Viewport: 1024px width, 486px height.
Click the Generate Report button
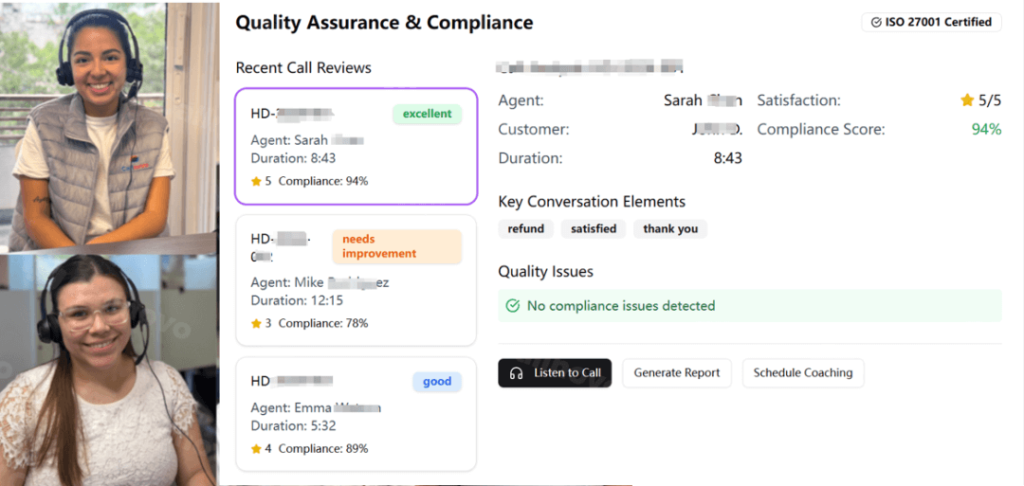coord(676,373)
